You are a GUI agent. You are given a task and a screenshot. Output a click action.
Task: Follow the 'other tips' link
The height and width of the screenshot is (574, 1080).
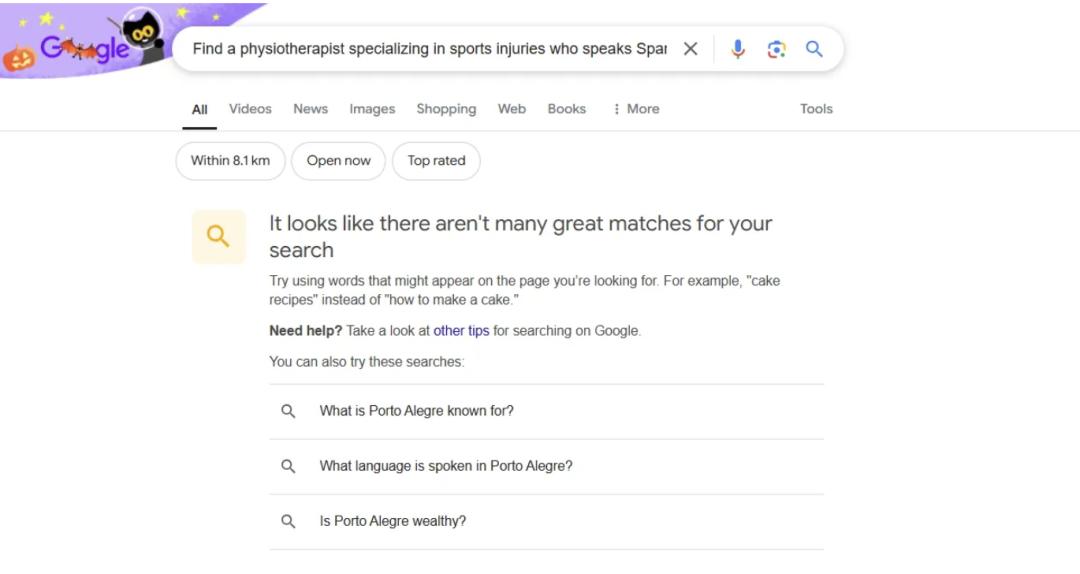(x=461, y=331)
